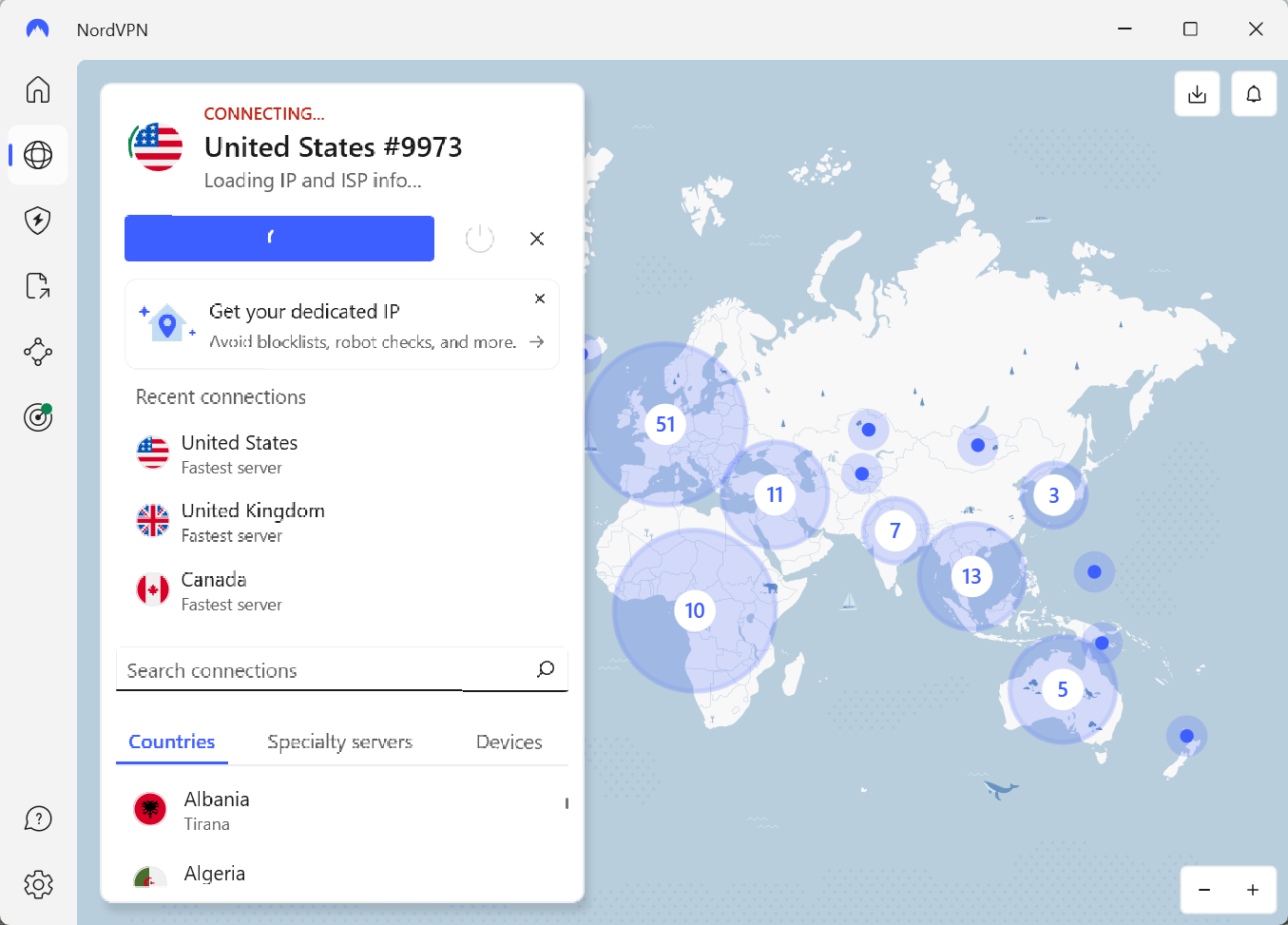Image resolution: width=1288 pixels, height=925 pixels.
Task: Open the notifications bell
Action: 1254,93
